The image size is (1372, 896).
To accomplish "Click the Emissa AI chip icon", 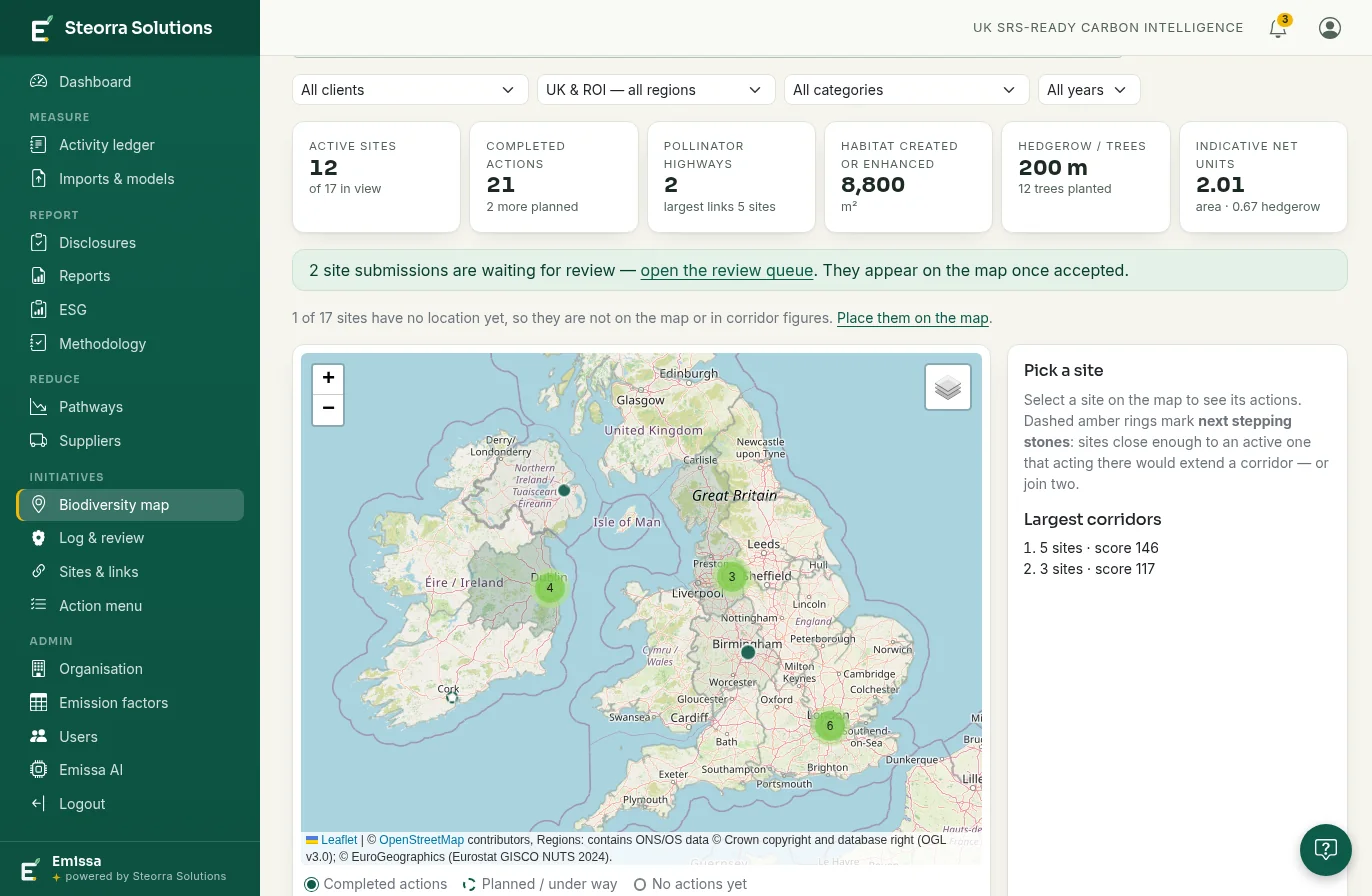I will pyautogui.click(x=39, y=770).
